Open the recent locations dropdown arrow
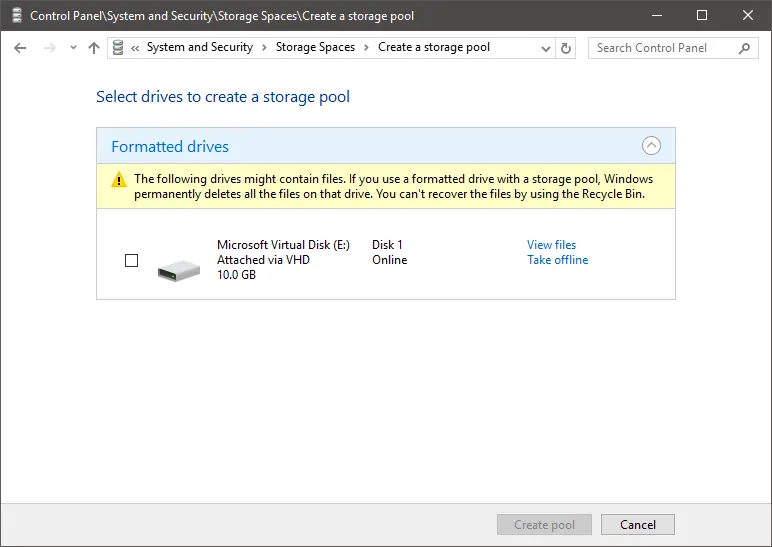Image resolution: width=772 pixels, height=547 pixels. point(73,48)
